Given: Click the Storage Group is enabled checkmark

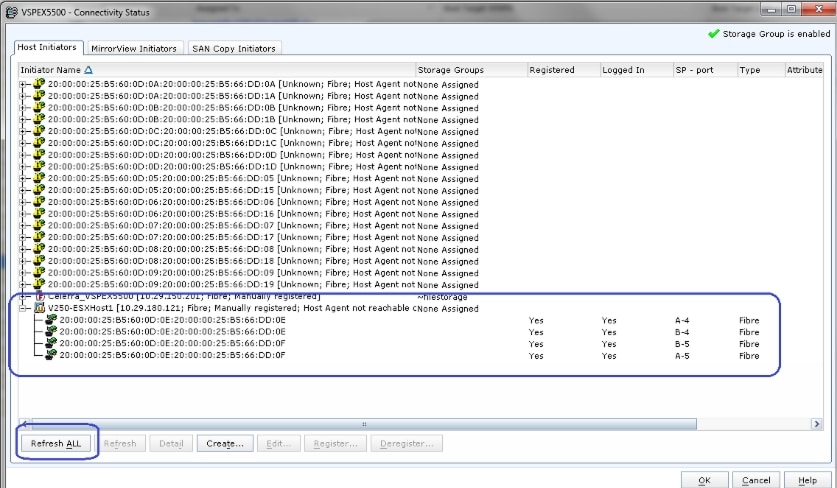Looking at the screenshot, I should point(714,34).
